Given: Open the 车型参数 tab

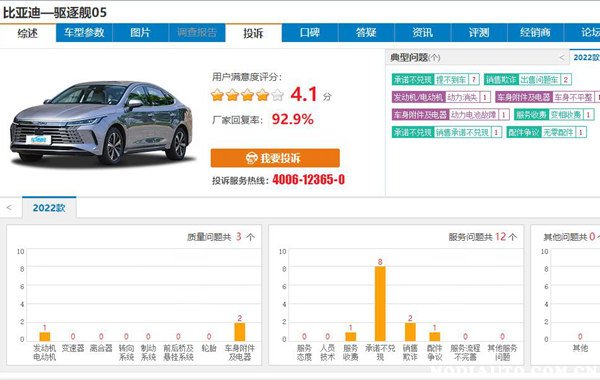Looking at the screenshot, I should [84, 33].
